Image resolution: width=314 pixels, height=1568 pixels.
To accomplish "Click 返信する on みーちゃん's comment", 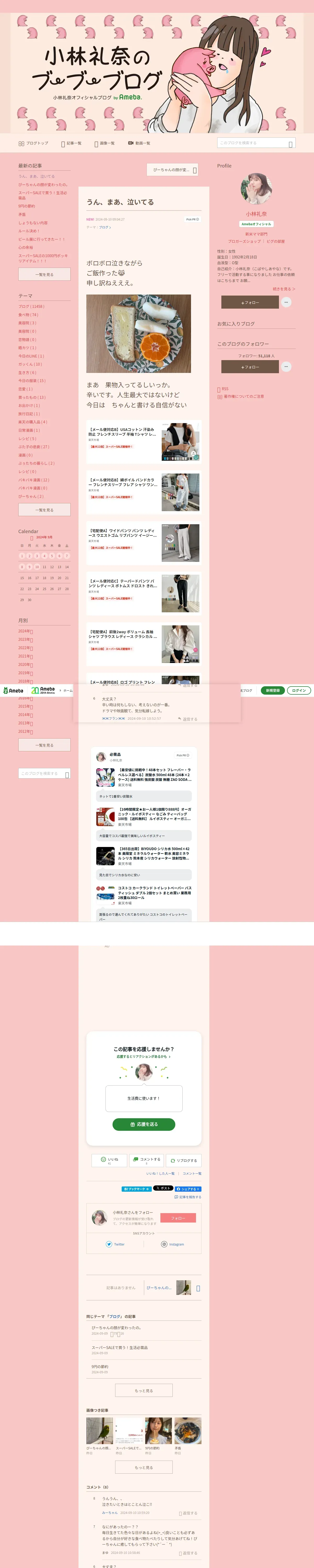I will pos(188,1513).
